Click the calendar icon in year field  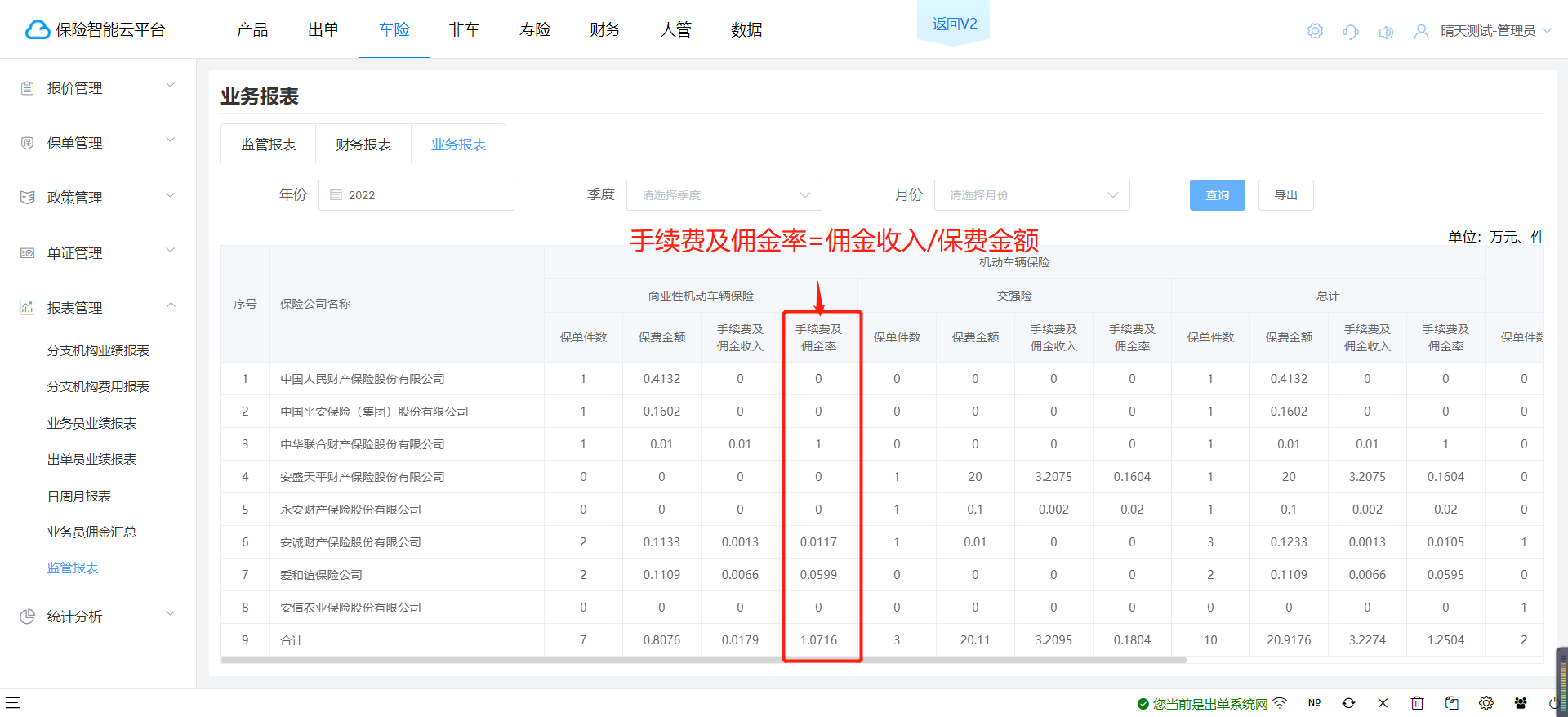pos(336,194)
